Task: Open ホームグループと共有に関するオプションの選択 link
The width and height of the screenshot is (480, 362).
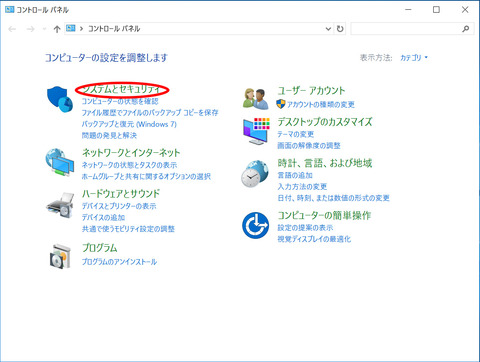Action: coord(146,176)
